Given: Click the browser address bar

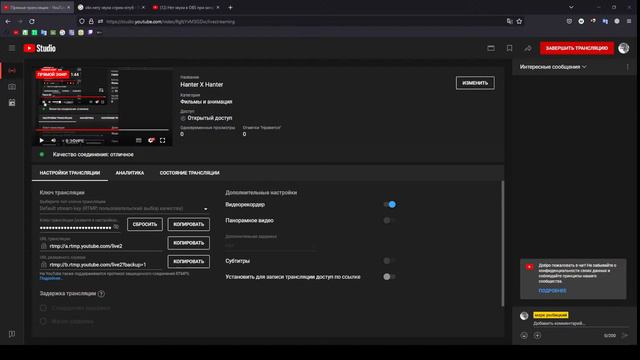Looking at the screenshot, I should tap(294, 21).
